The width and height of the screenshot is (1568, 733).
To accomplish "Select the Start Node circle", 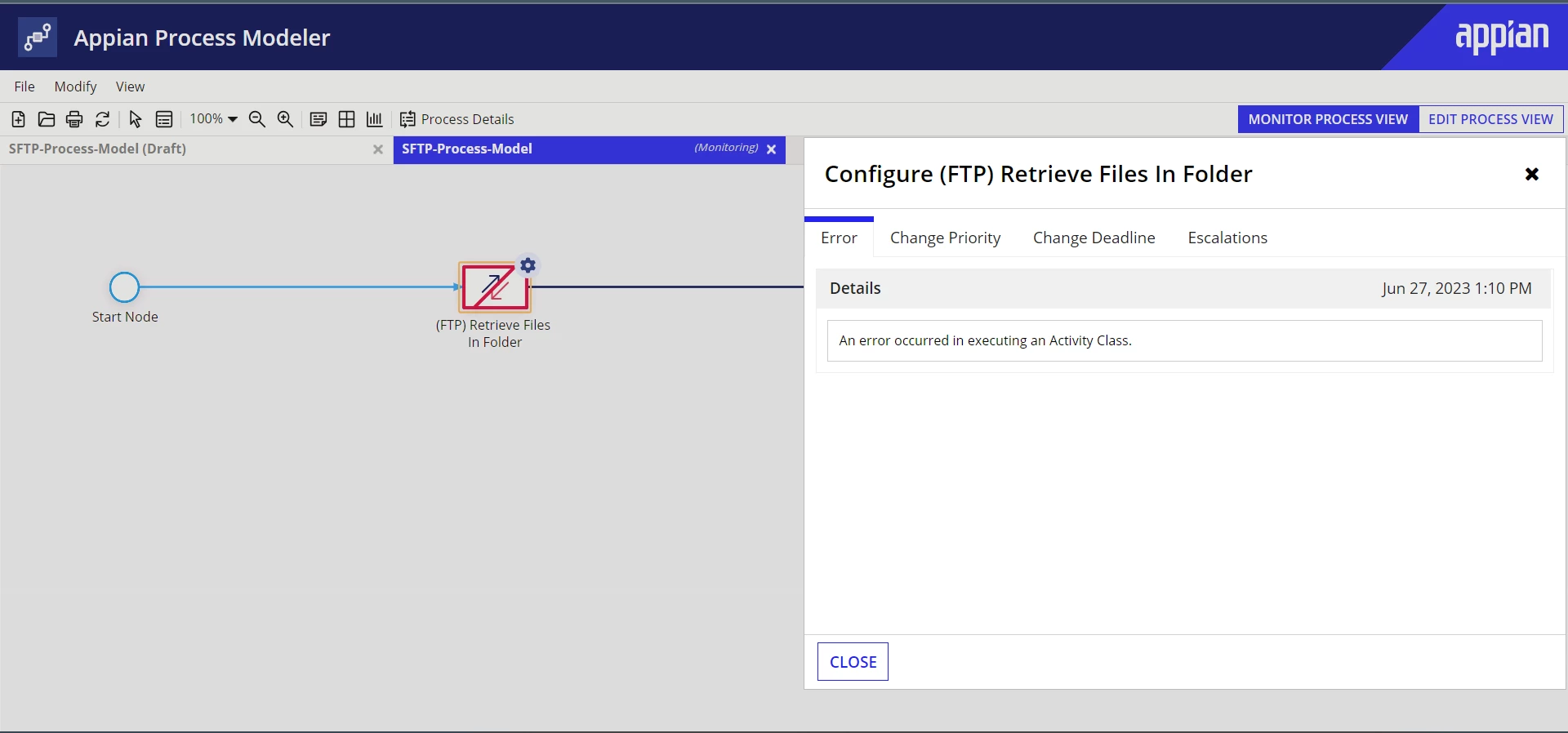I will coord(125,287).
